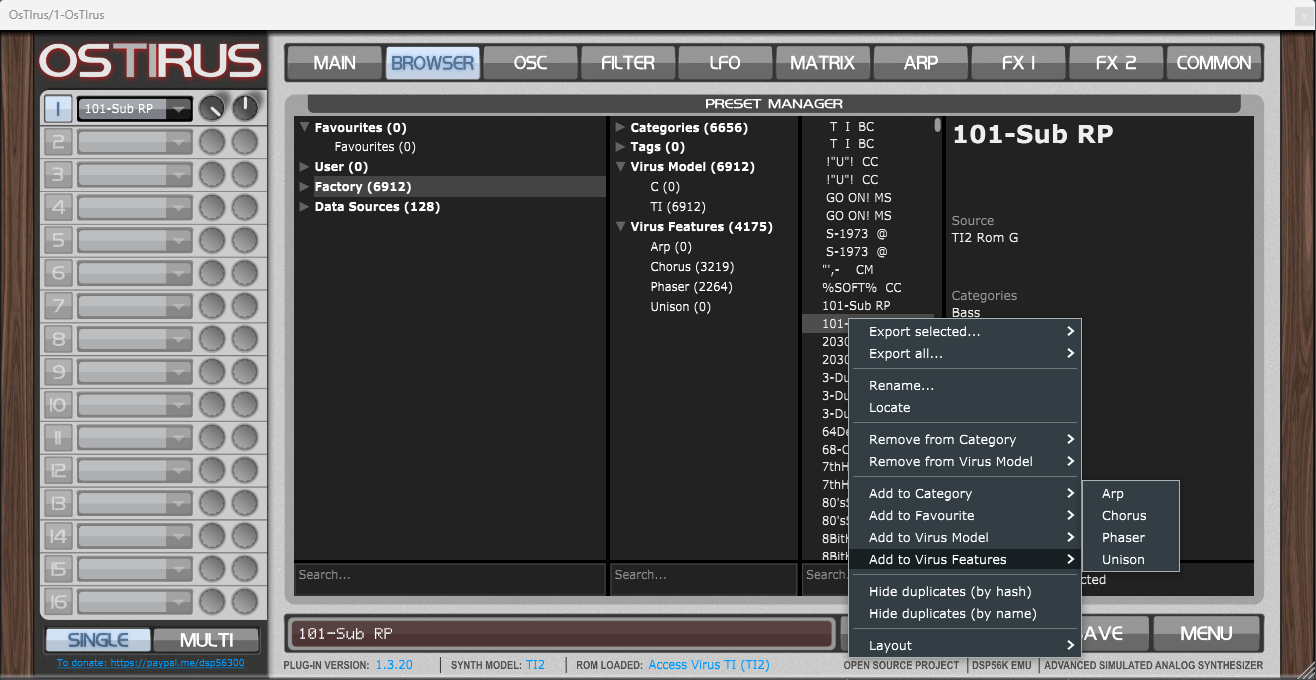The height and width of the screenshot is (680, 1316).
Task: Choose Phaser in Virus Features submenu
Action: pos(1131,537)
